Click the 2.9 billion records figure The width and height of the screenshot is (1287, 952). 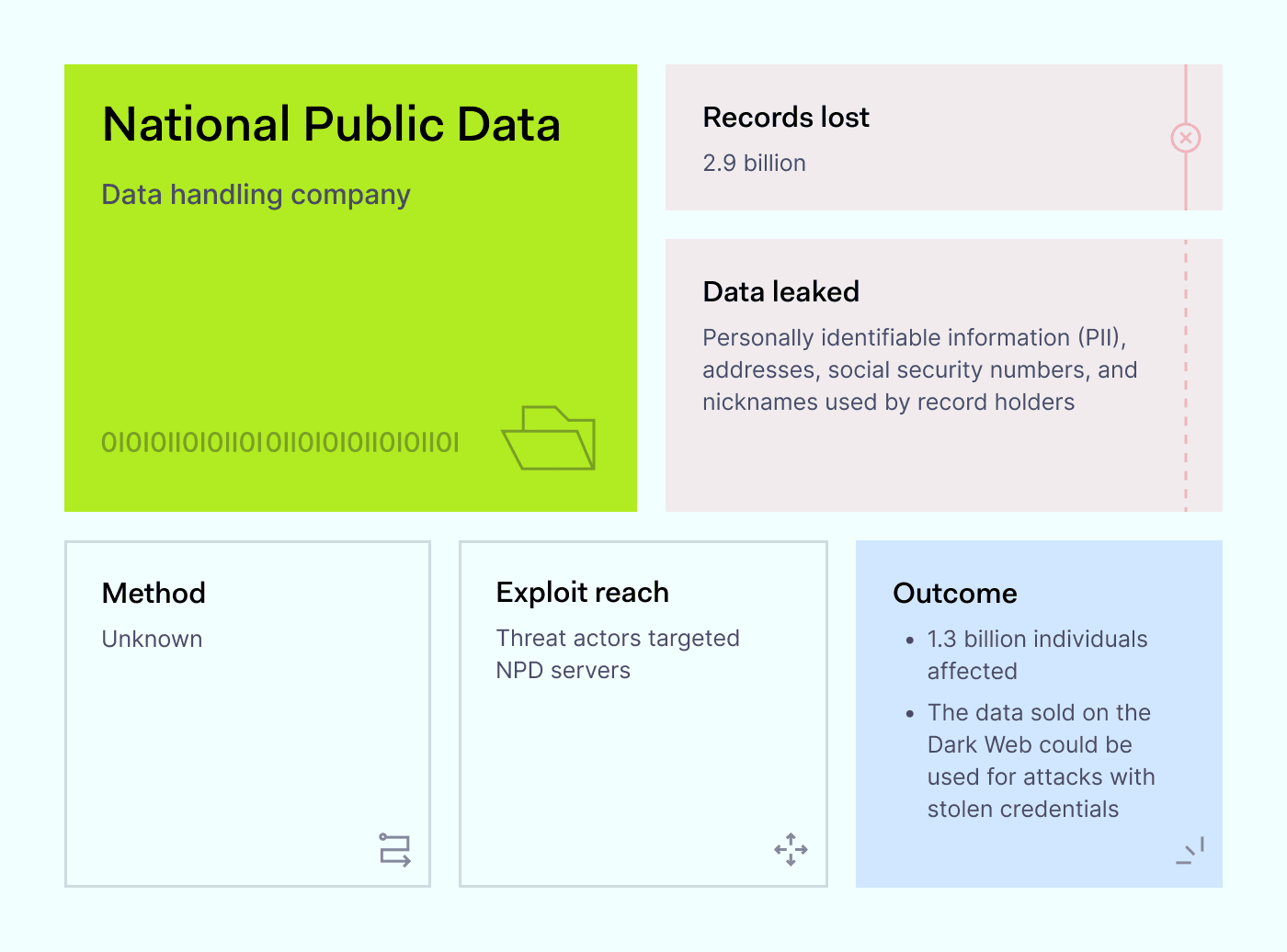754,163
